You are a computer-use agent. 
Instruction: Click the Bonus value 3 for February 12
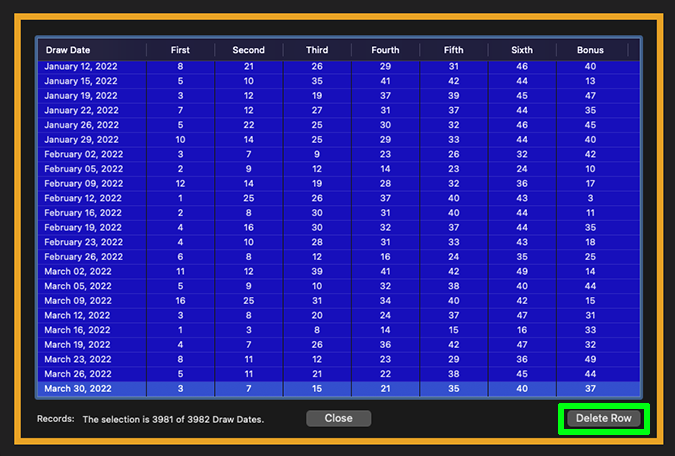coord(590,198)
